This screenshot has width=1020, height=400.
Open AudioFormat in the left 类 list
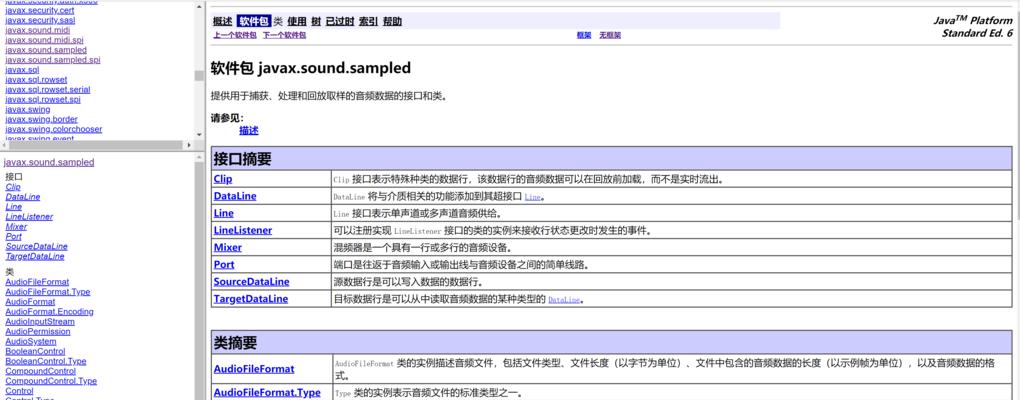pos(30,302)
